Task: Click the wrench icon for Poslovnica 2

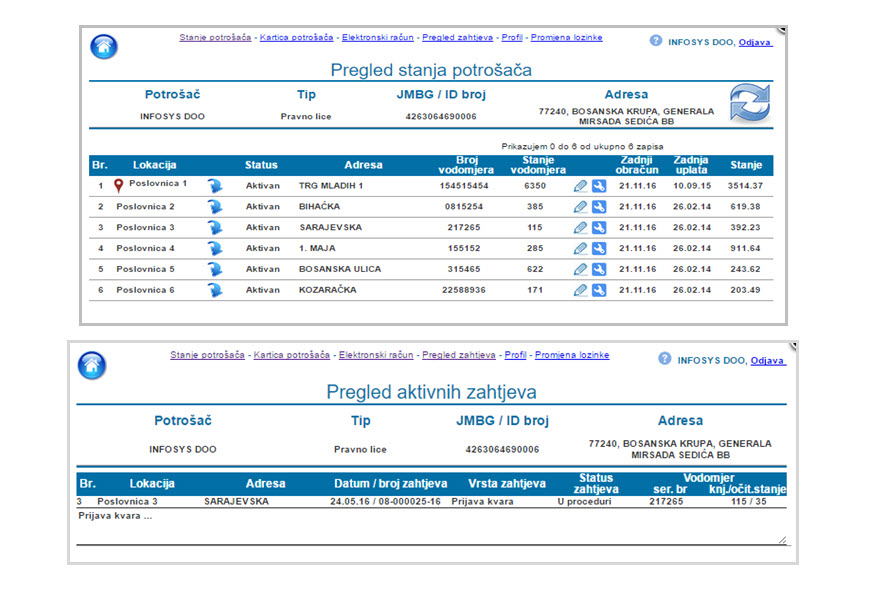Action: click(x=599, y=207)
